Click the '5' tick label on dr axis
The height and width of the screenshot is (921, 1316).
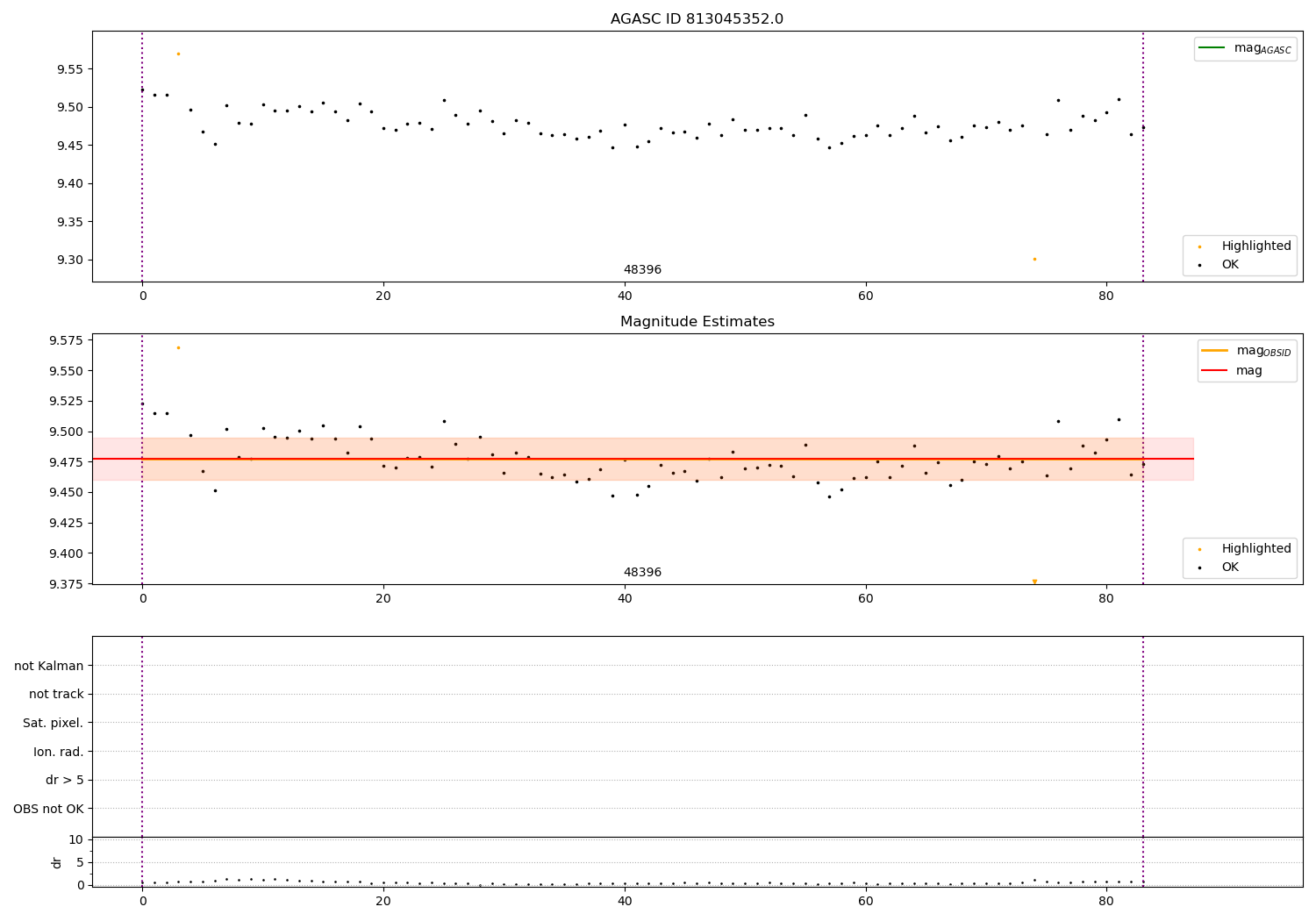(80, 862)
